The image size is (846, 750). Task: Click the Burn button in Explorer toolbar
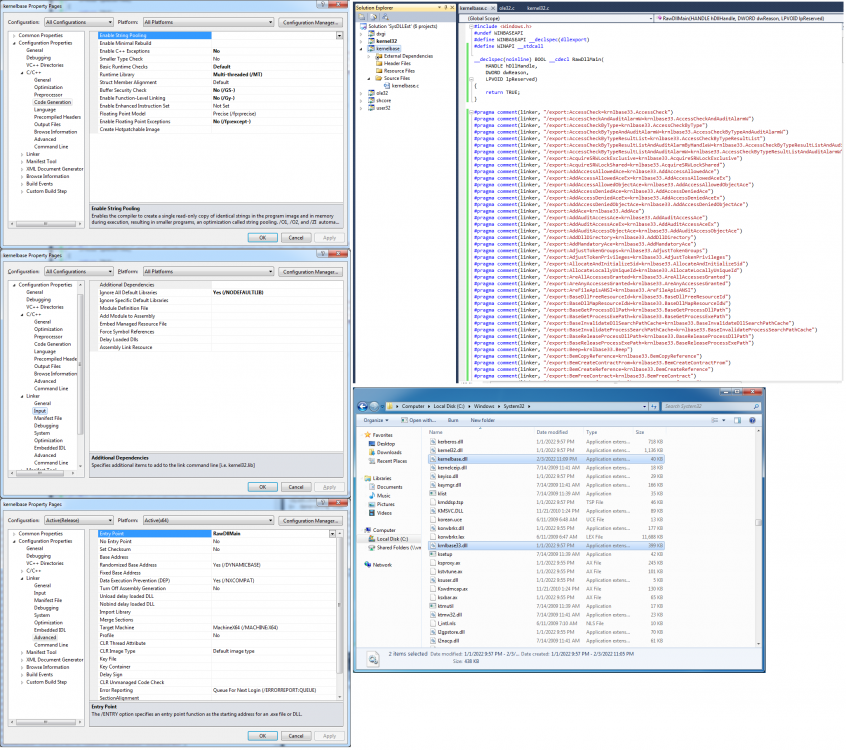click(x=453, y=420)
